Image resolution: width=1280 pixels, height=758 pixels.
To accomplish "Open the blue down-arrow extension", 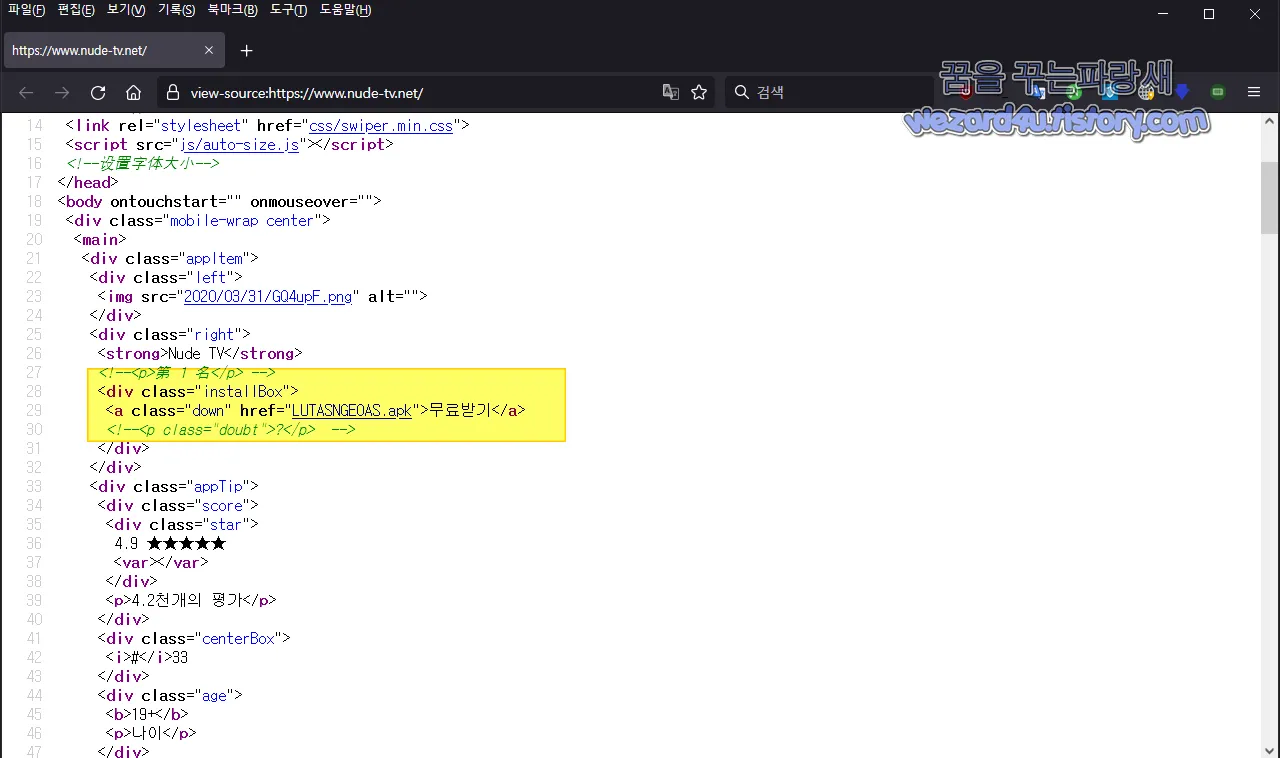I will click(1183, 92).
